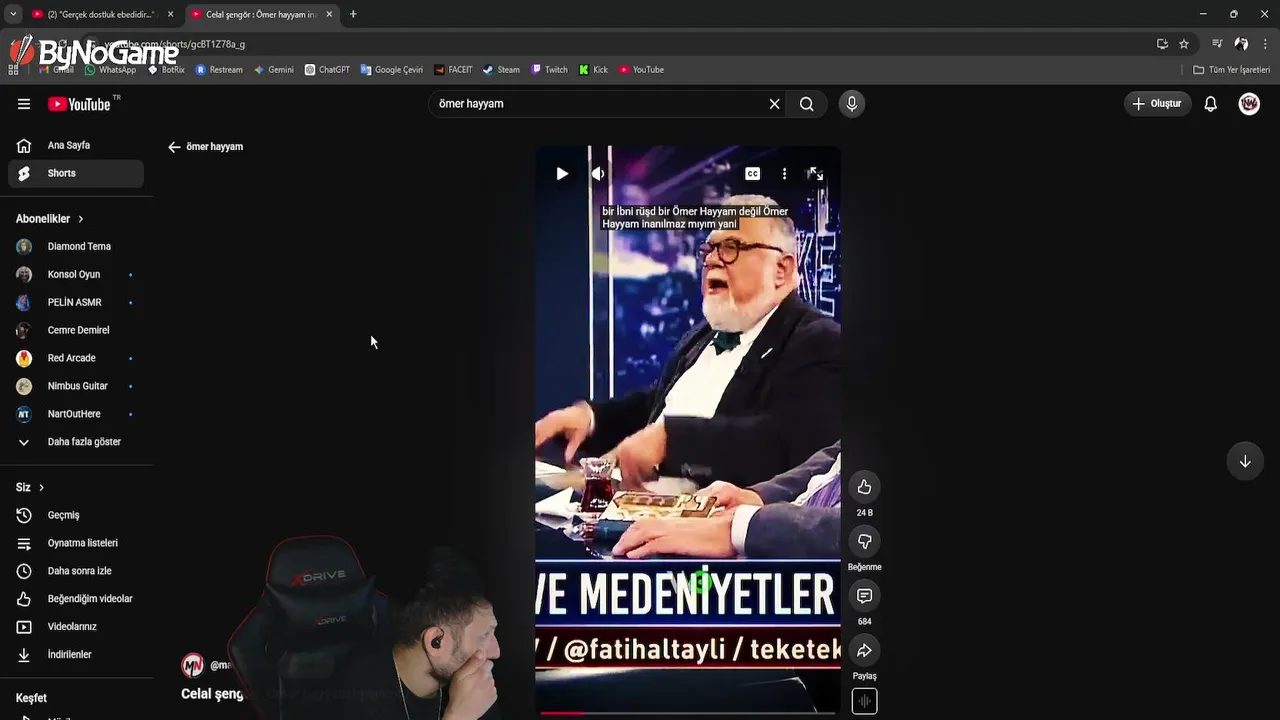Open the ChatGPT bookmark
Image resolution: width=1280 pixels, height=720 pixels.
[x=327, y=70]
